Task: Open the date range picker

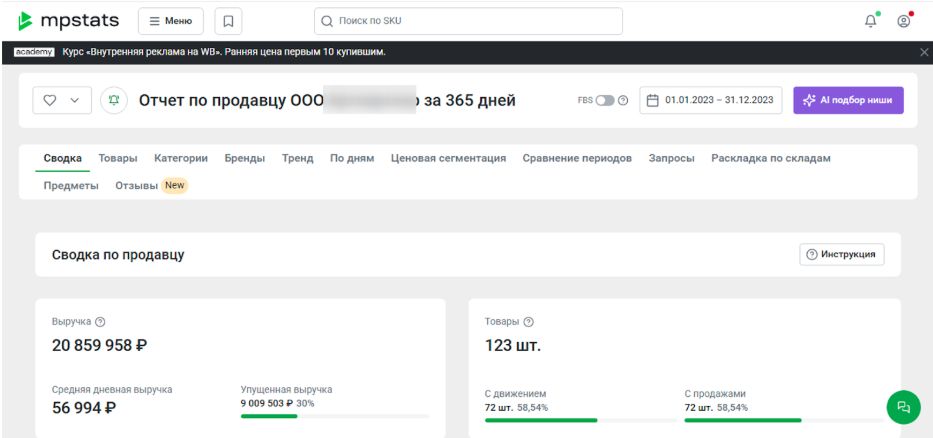Action: (x=711, y=100)
